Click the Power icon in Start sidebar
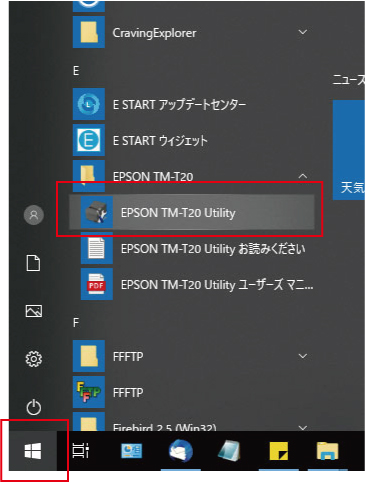The image size is (365, 483). [34, 407]
